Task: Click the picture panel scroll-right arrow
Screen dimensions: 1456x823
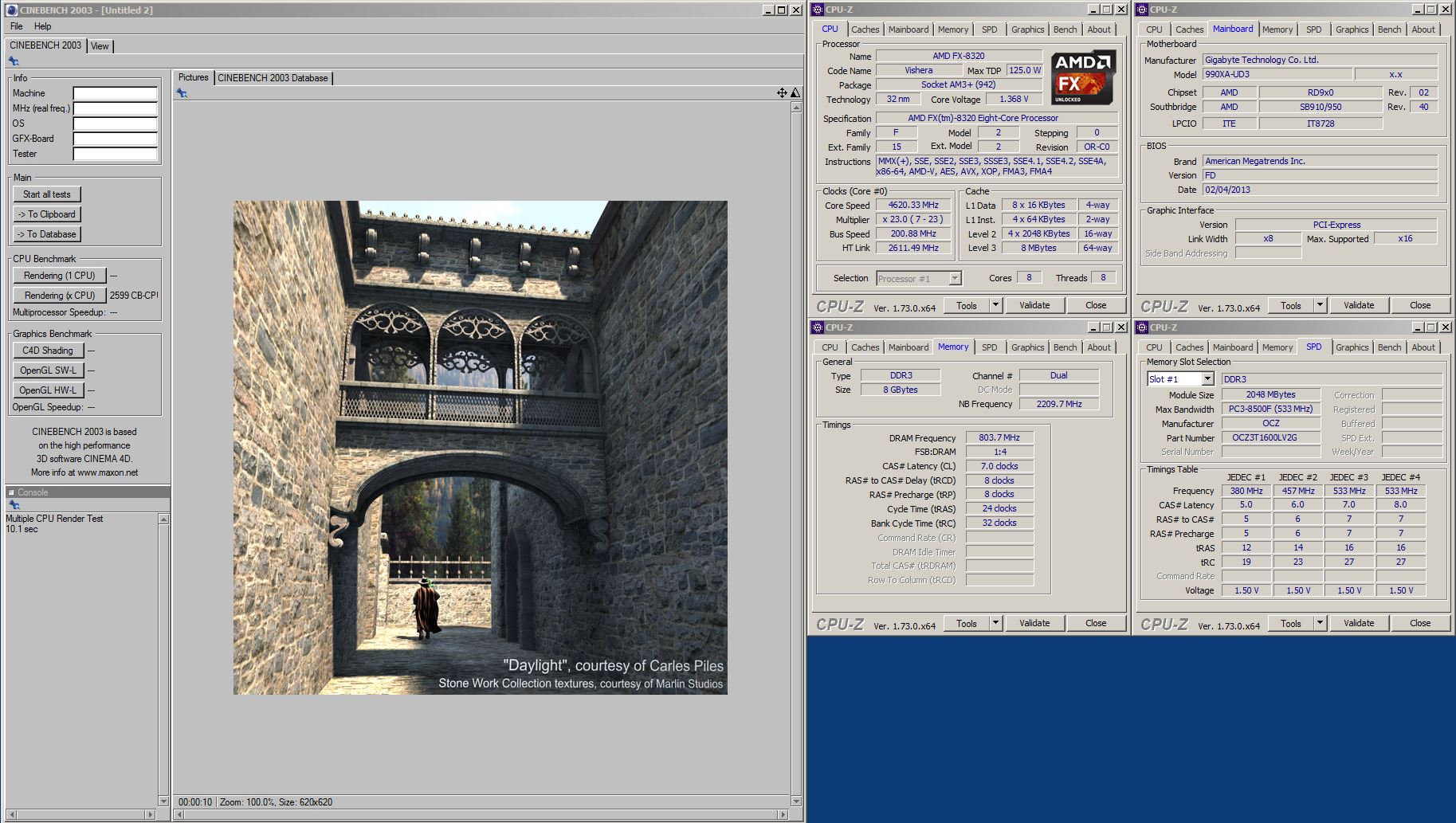Action: point(784,814)
